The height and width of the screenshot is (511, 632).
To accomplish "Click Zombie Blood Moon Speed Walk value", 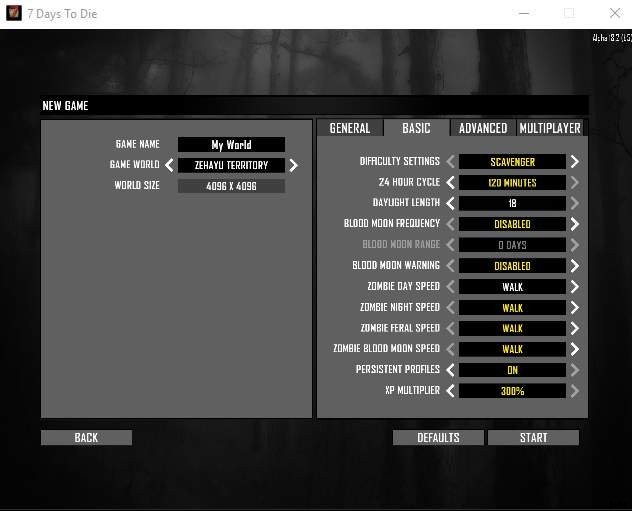I will [x=512, y=349].
